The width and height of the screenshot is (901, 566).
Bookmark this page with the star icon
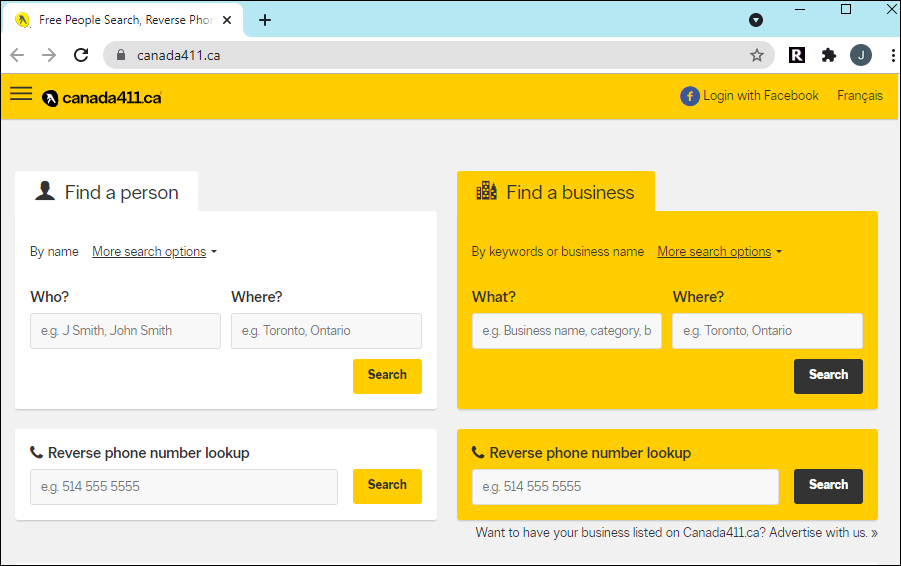tap(757, 55)
